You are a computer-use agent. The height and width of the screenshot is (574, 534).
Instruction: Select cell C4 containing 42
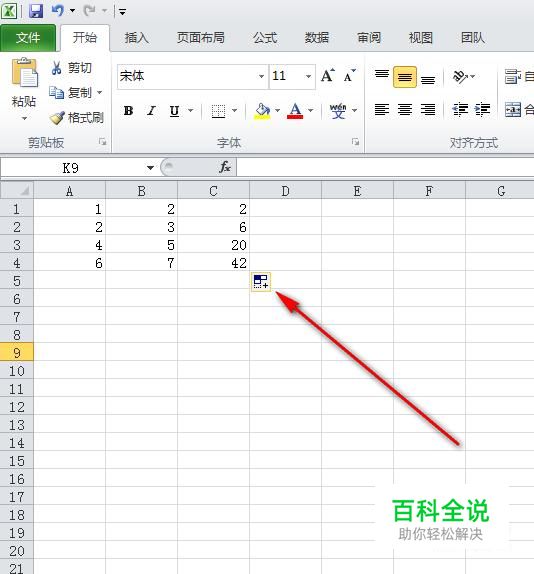[214, 263]
